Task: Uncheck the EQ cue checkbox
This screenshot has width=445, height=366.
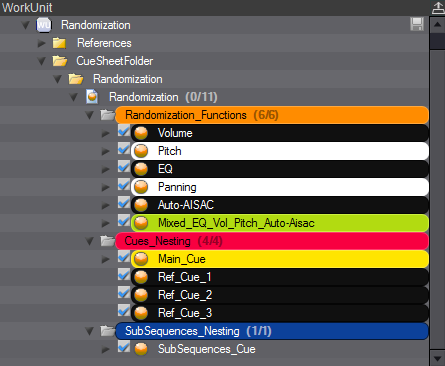Action: (124, 167)
